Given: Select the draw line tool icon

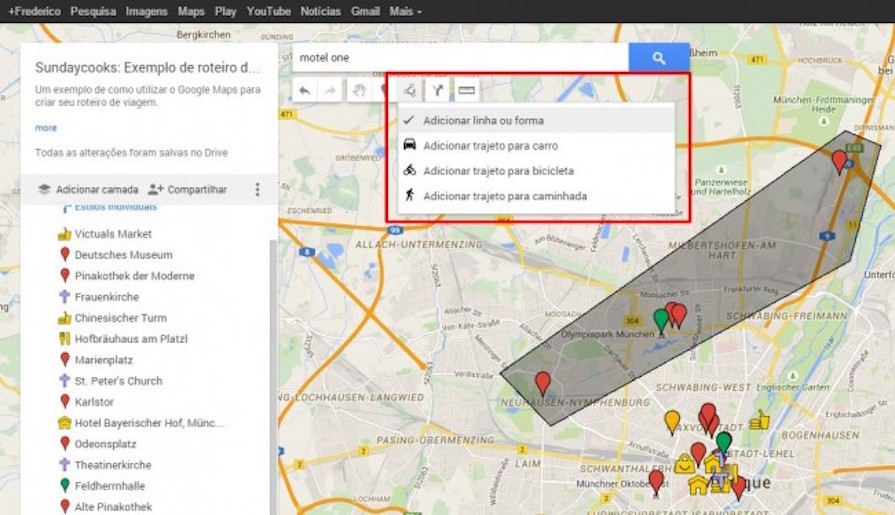Looking at the screenshot, I should 410,91.
